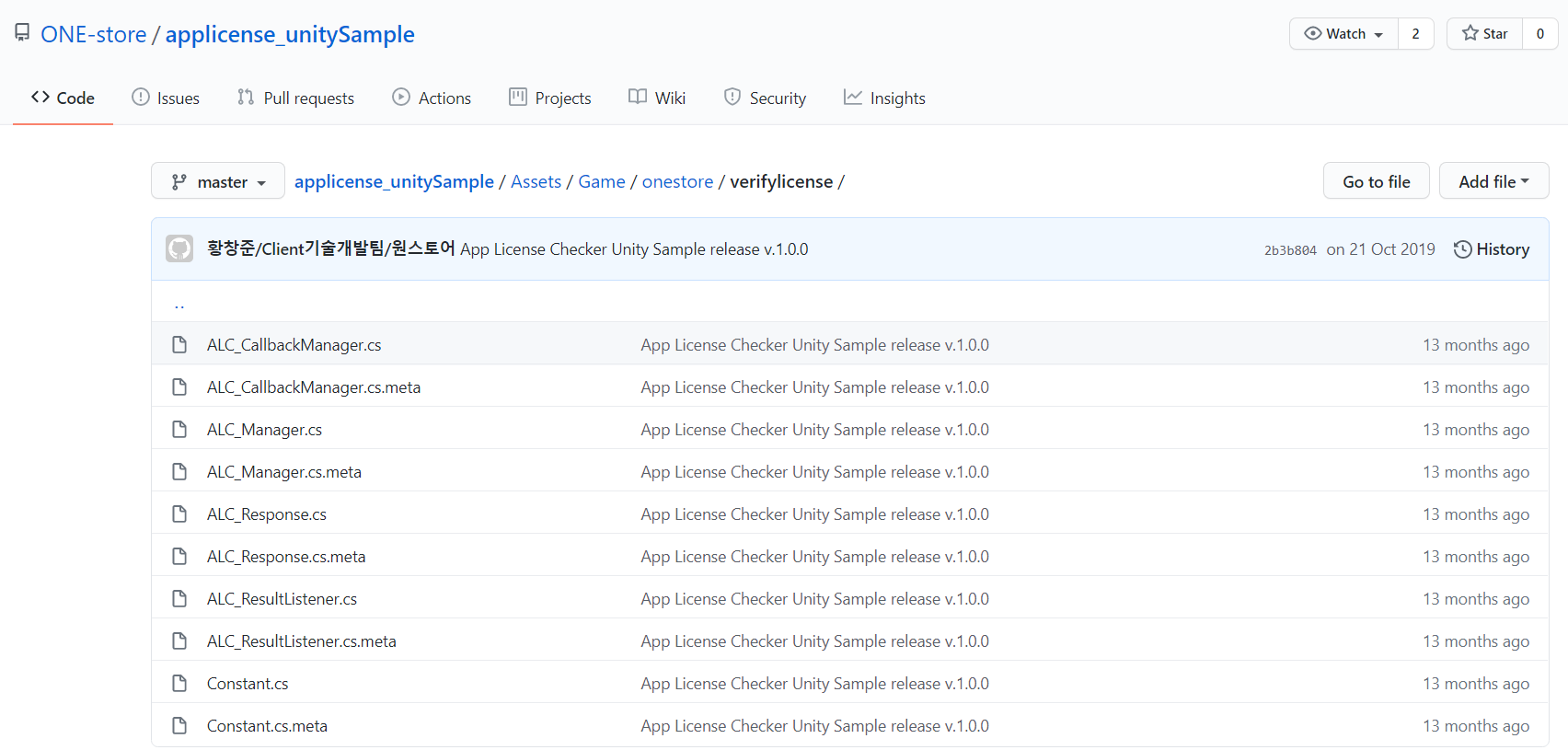Click the file icon for ALC_Response.cs
The width and height of the screenshot is (1568, 750).
[x=179, y=514]
